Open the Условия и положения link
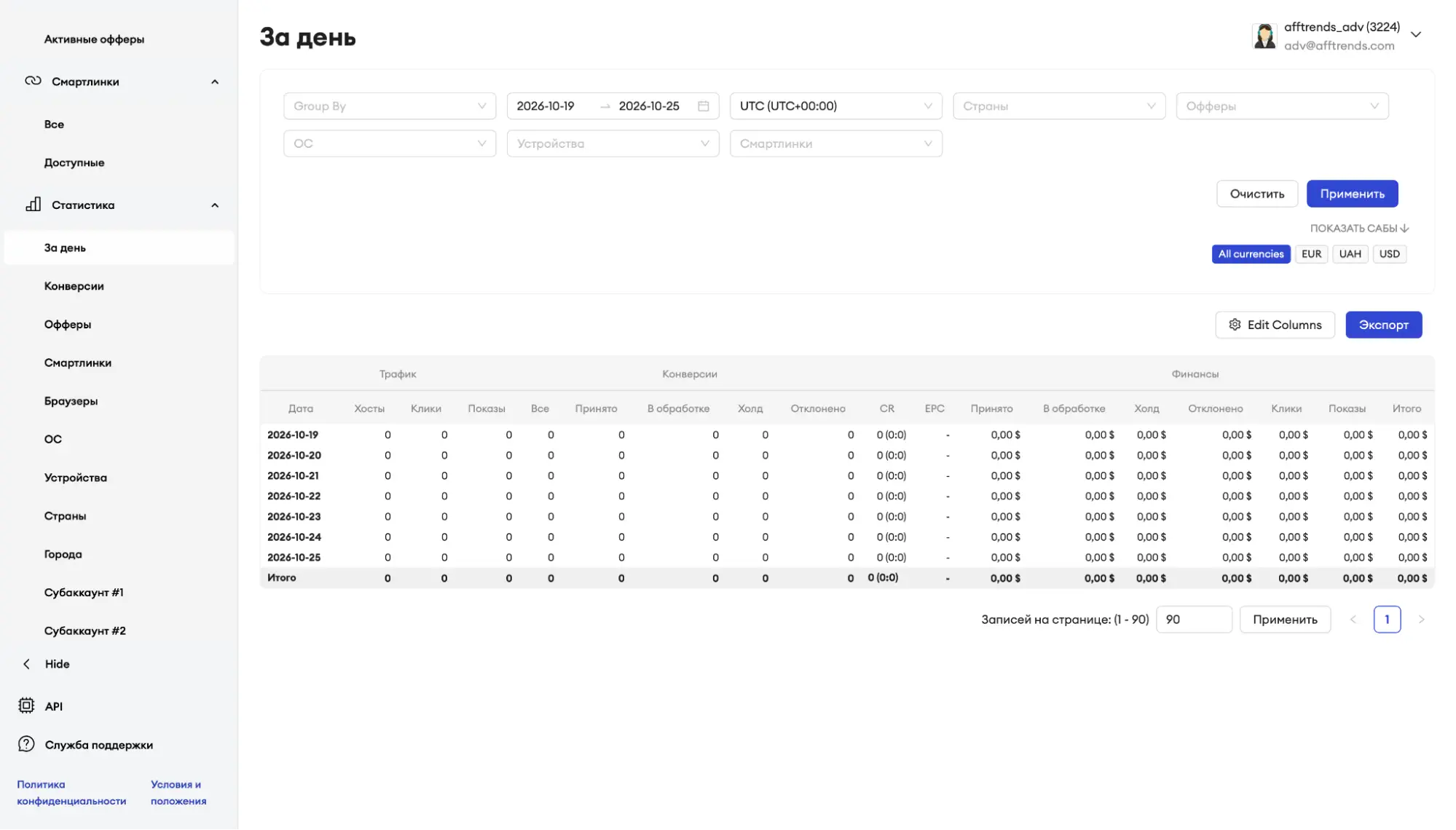The image size is (1456, 830). (178, 793)
